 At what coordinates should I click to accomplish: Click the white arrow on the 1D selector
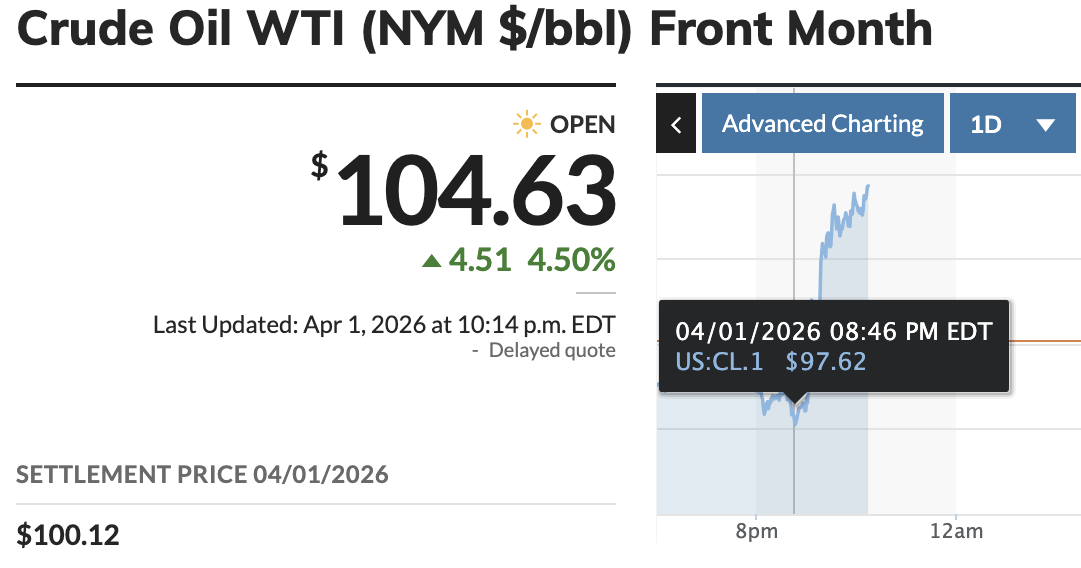(1046, 125)
